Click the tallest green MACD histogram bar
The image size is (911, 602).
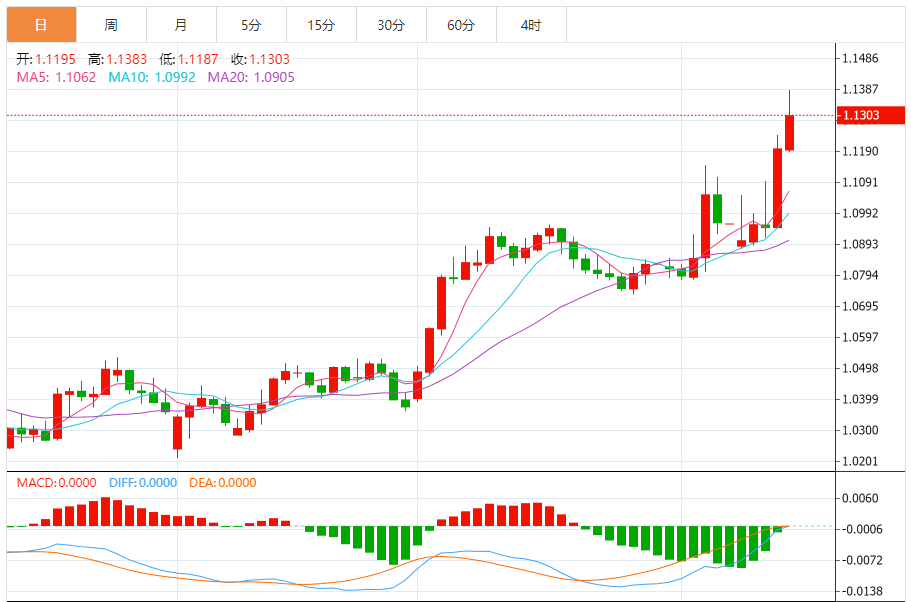click(x=741, y=547)
